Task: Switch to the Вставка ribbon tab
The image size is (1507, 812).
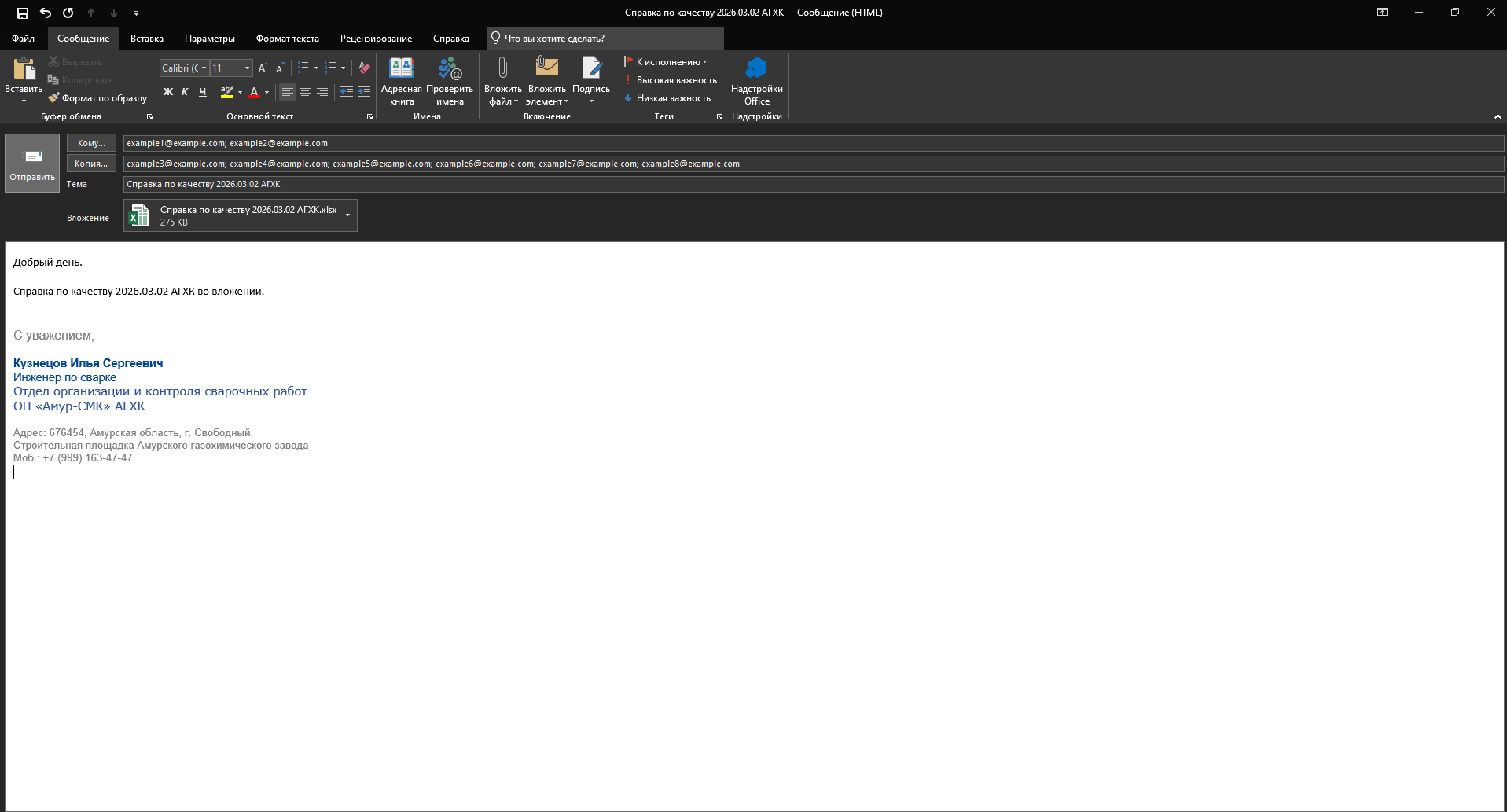Action: point(147,39)
